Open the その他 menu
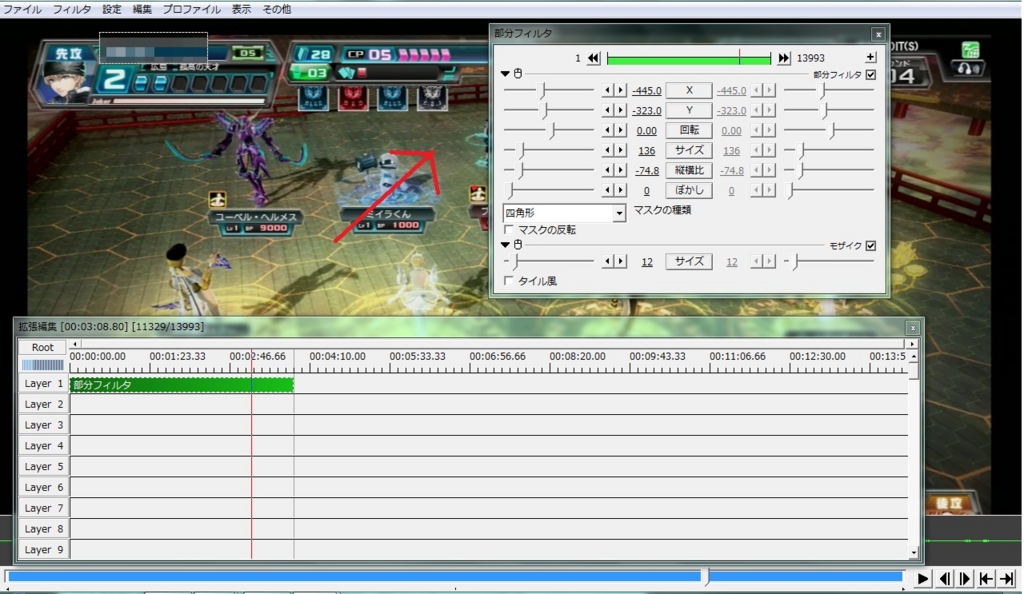1024x594 pixels. point(276,9)
